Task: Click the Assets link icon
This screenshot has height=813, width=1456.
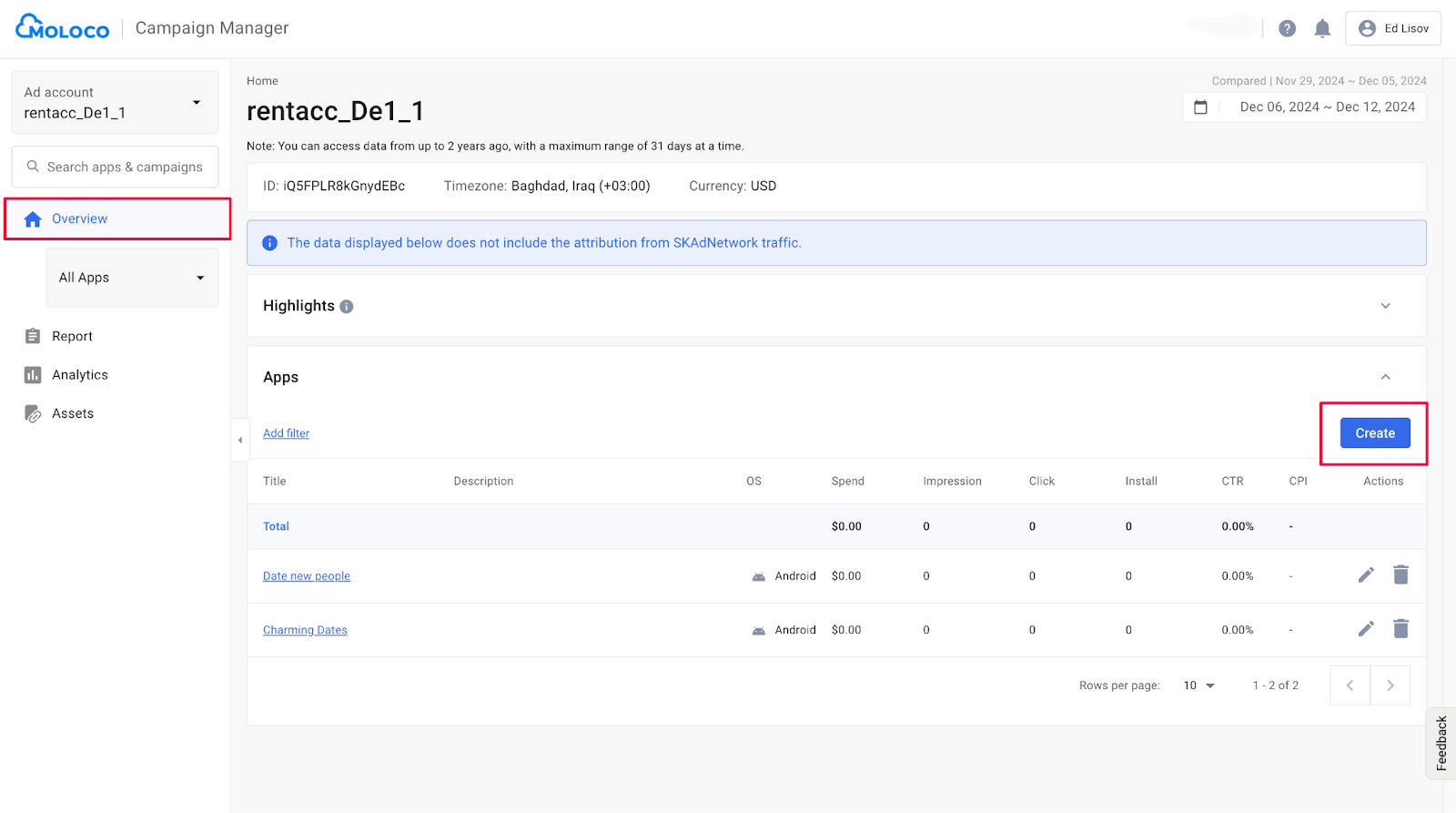Action: (33, 413)
